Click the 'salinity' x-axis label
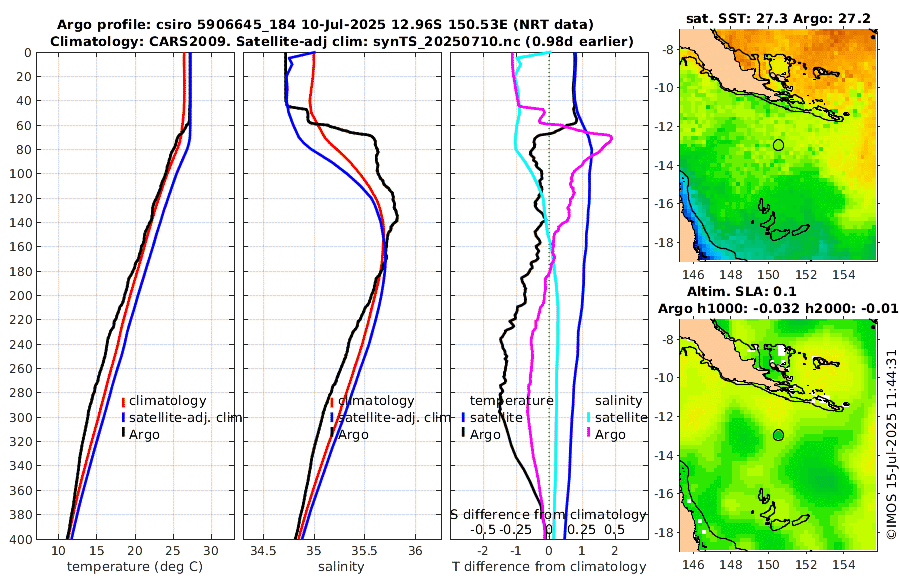This screenshot has width=900, height=580. 341,567
